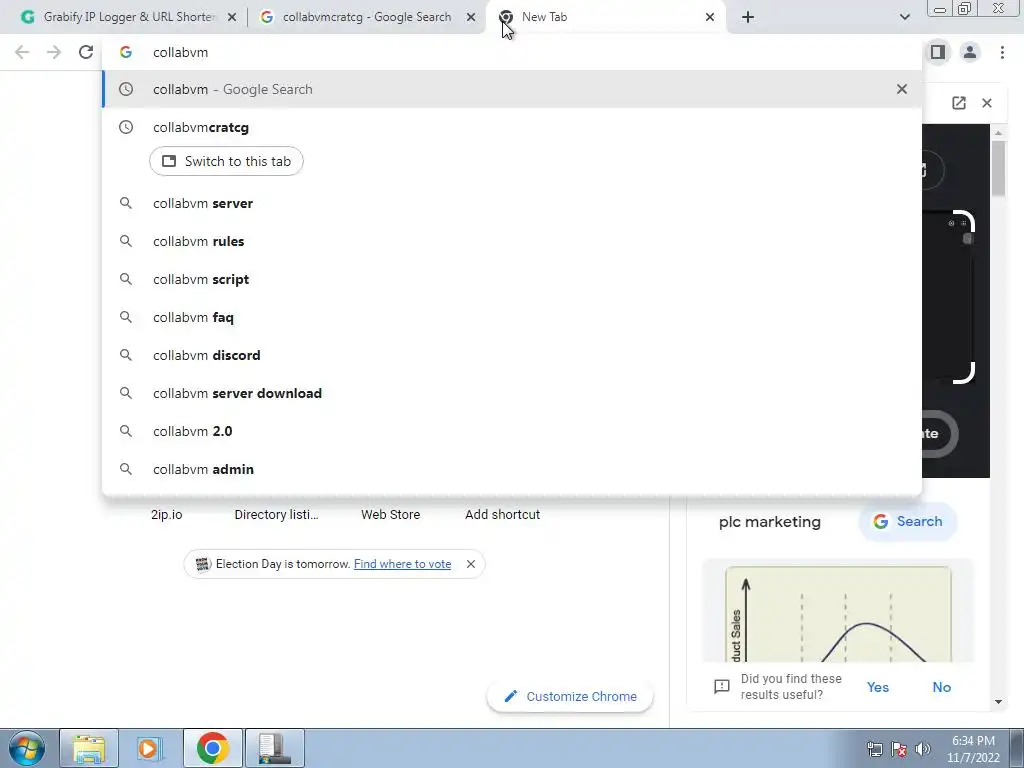Click the address bar containing collabvm
Screen dimensions: 1024x768
tap(511, 52)
